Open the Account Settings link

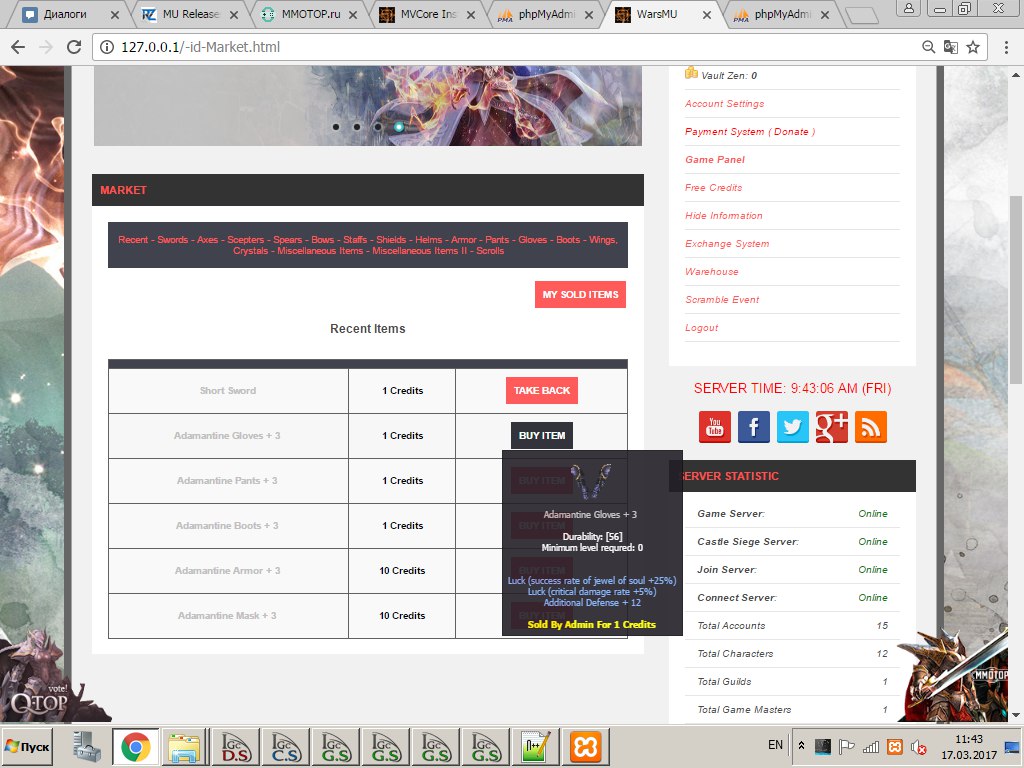pos(724,104)
